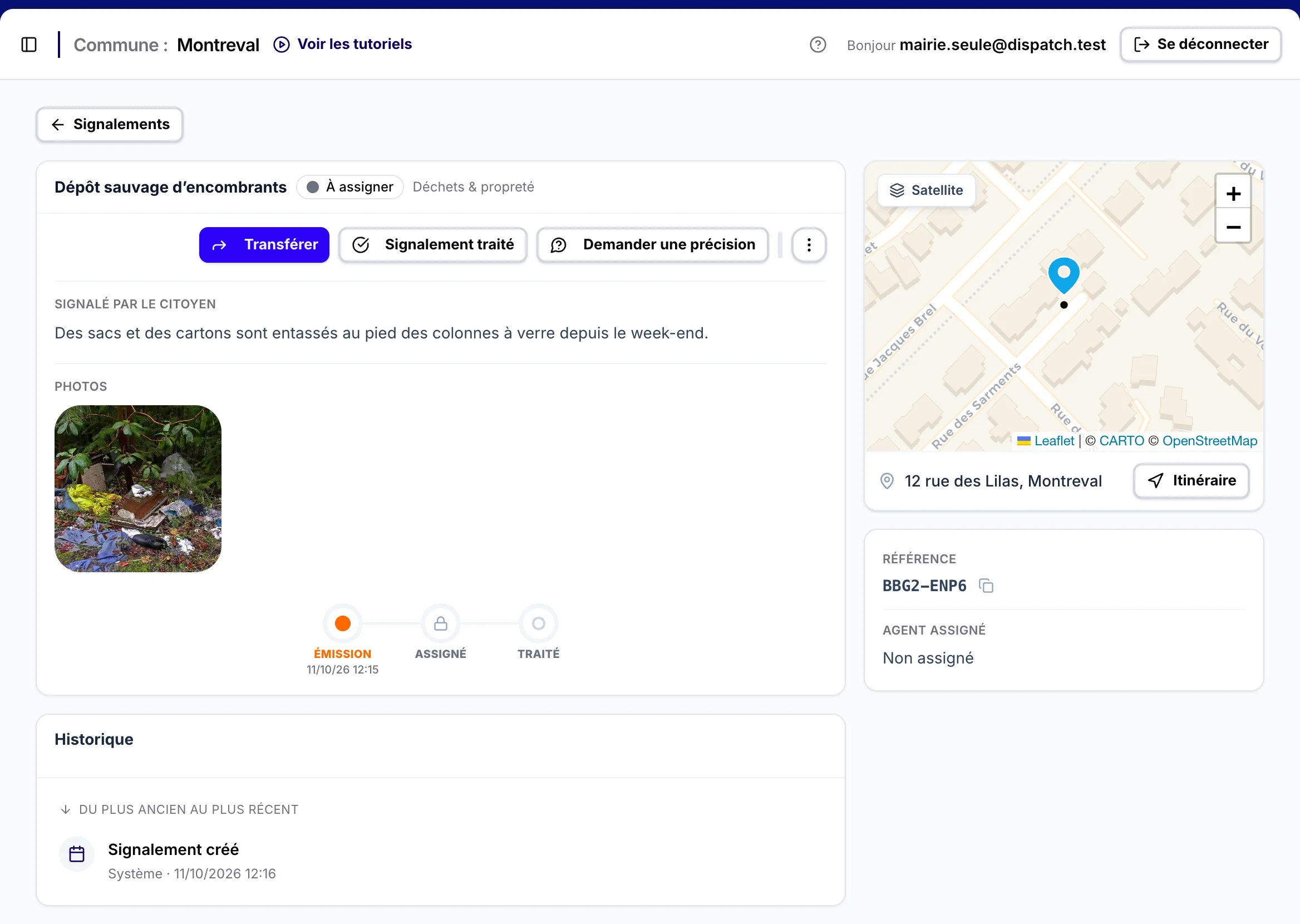This screenshot has height=924, width=1300.
Task: Click the Voir les tutoriels link
Action: (342, 45)
